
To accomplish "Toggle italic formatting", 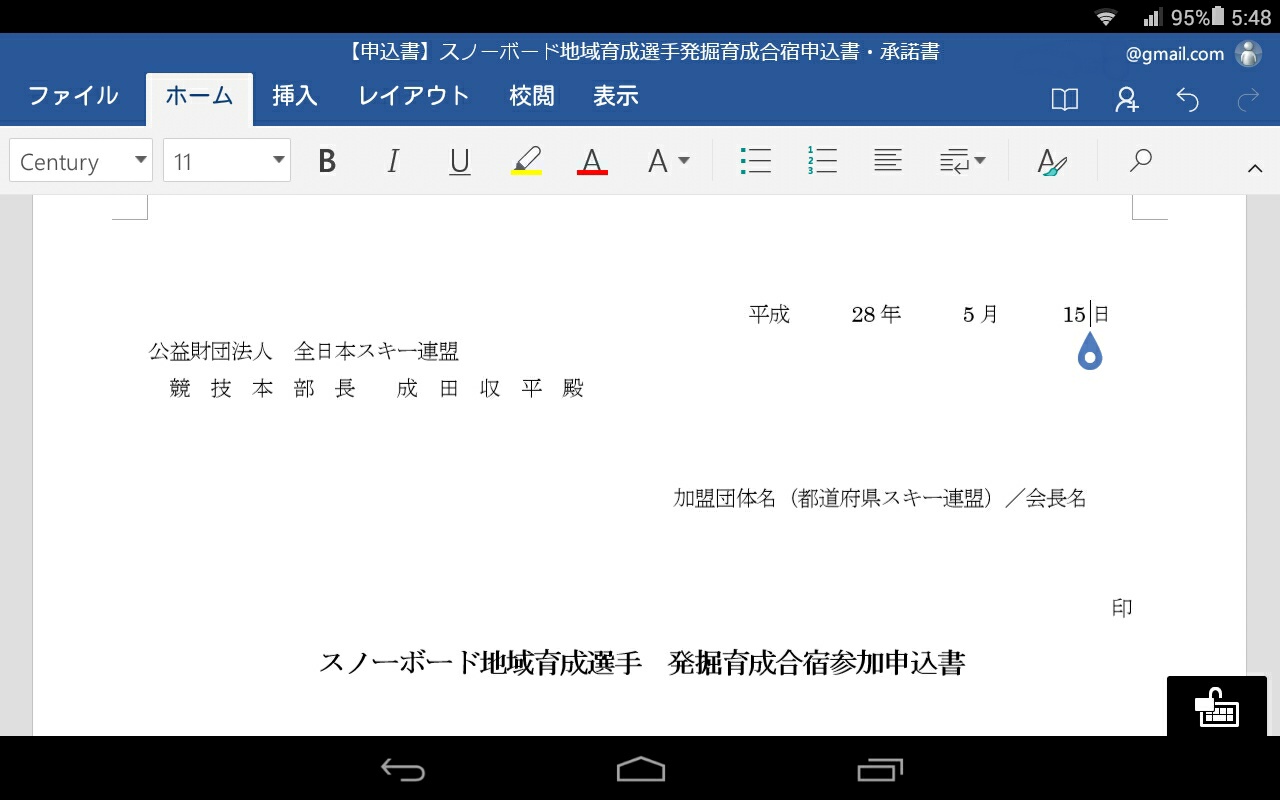I will pos(393,161).
